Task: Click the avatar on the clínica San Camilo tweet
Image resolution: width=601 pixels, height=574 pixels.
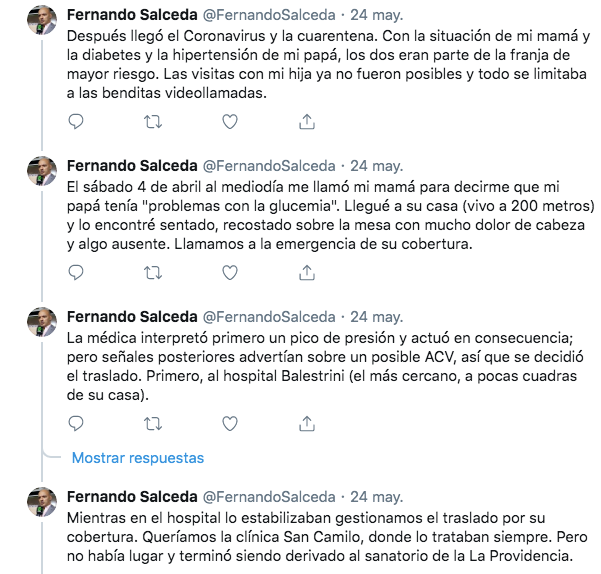Action: 38,502
